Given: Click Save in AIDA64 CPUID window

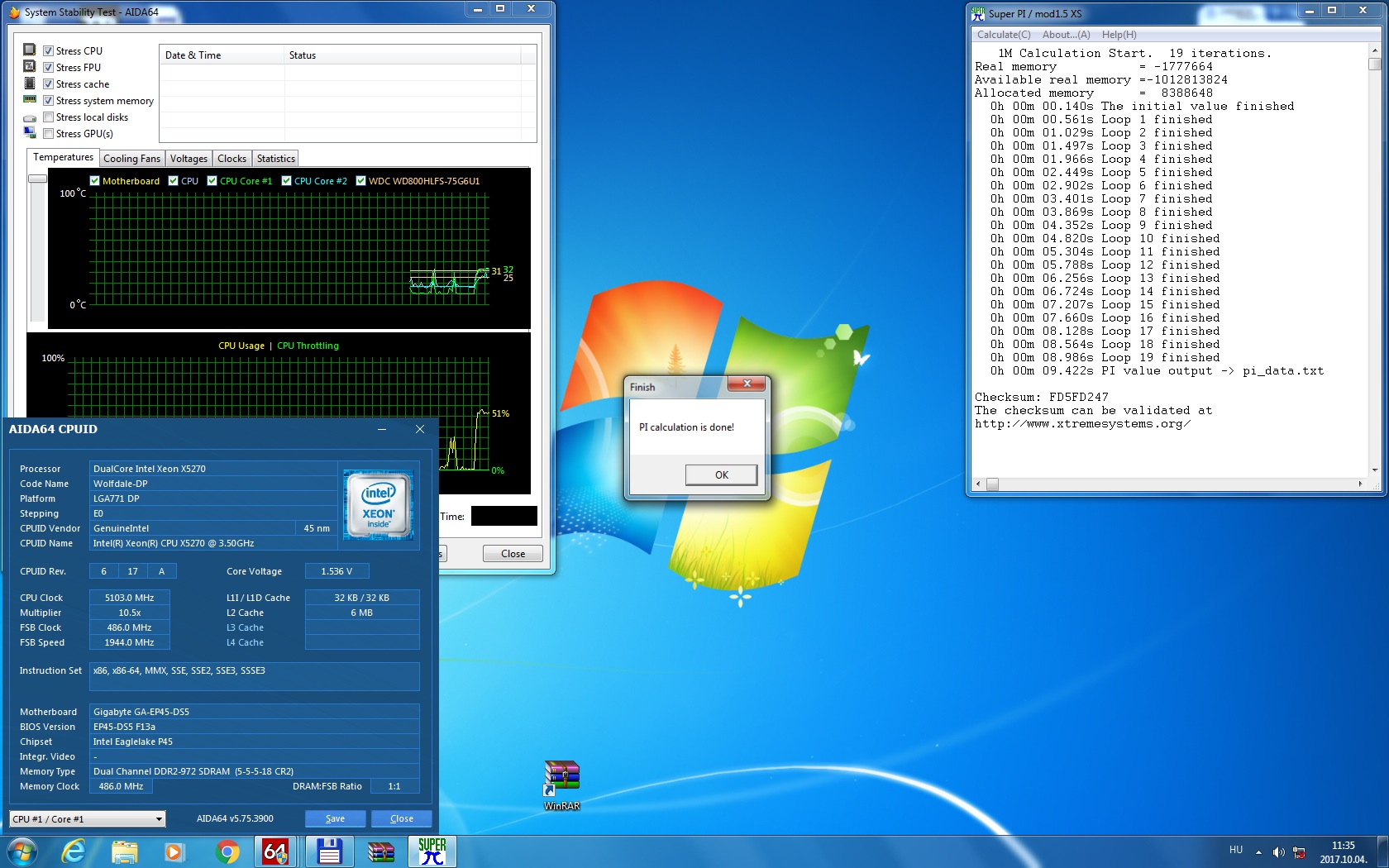Looking at the screenshot, I should pyautogui.click(x=335, y=818).
